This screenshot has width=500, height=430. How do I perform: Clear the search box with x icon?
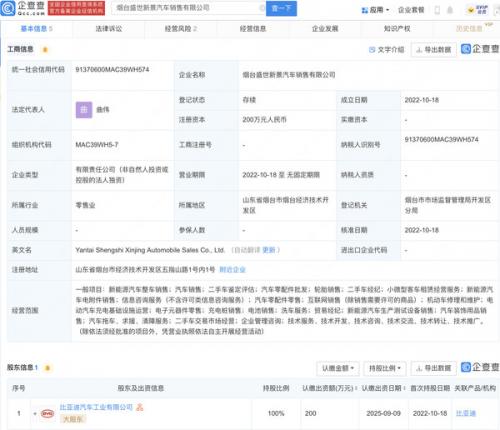(262, 8)
